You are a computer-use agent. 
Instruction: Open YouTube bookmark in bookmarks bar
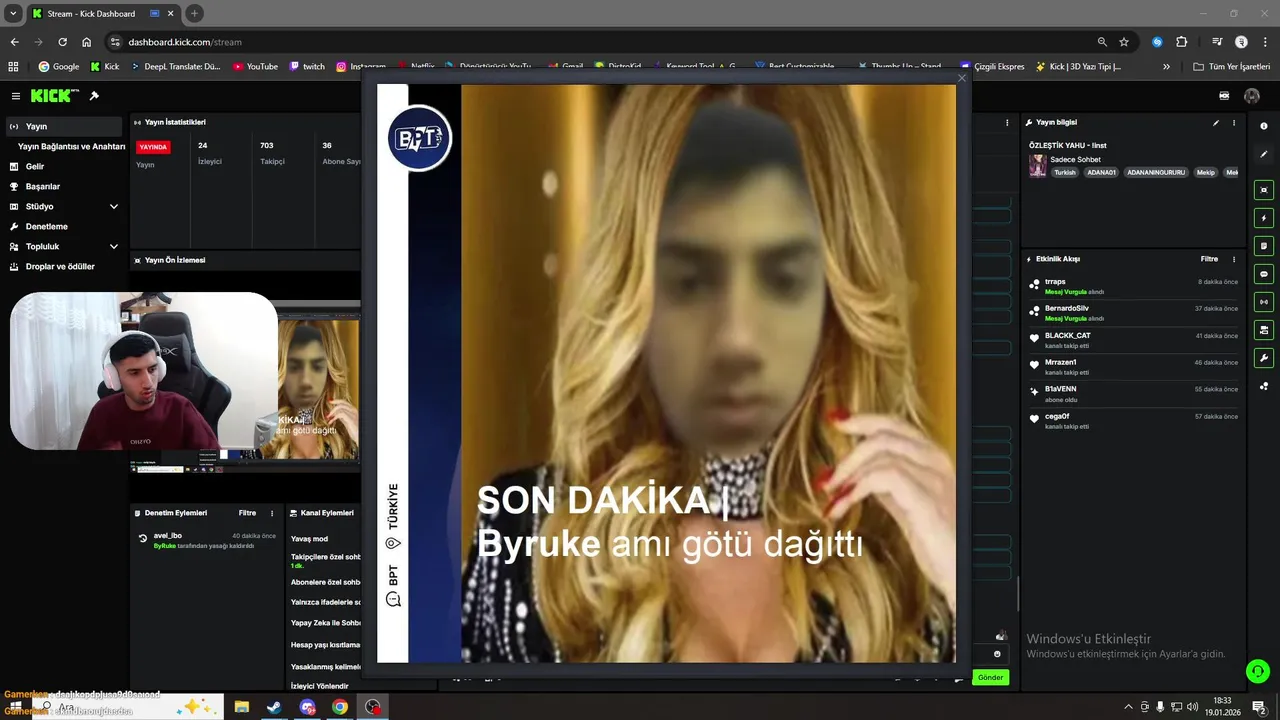[255, 66]
